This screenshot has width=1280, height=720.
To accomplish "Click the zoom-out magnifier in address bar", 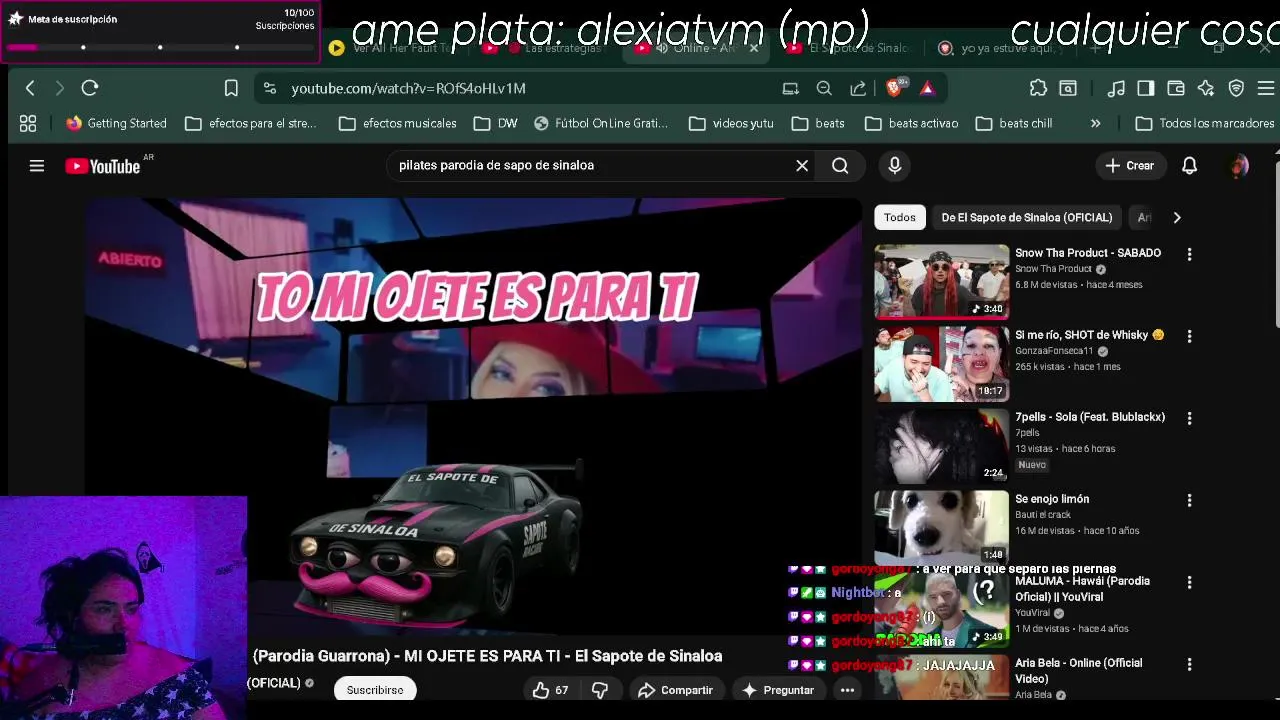I will (824, 88).
